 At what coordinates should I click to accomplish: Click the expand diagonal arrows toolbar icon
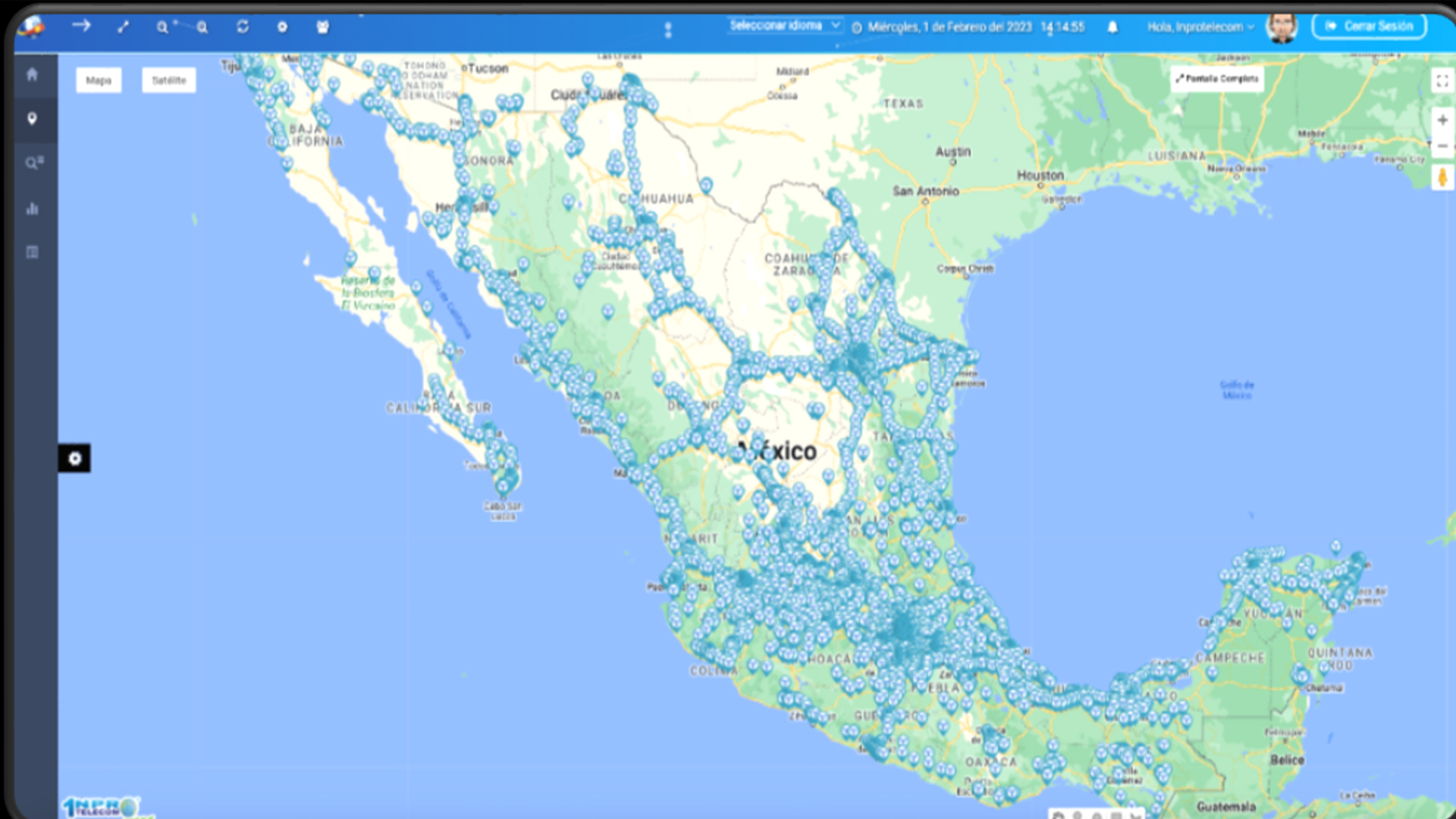coord(124,27)
